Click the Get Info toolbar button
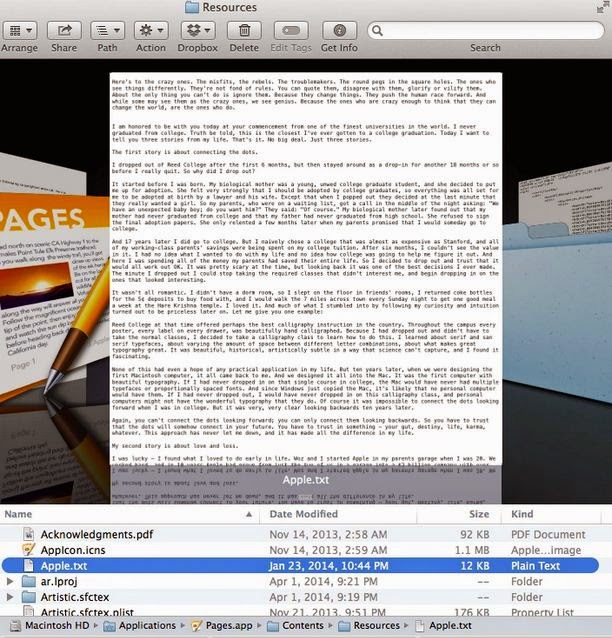This screenshot has height=638, width=612. tap(339, 31)
